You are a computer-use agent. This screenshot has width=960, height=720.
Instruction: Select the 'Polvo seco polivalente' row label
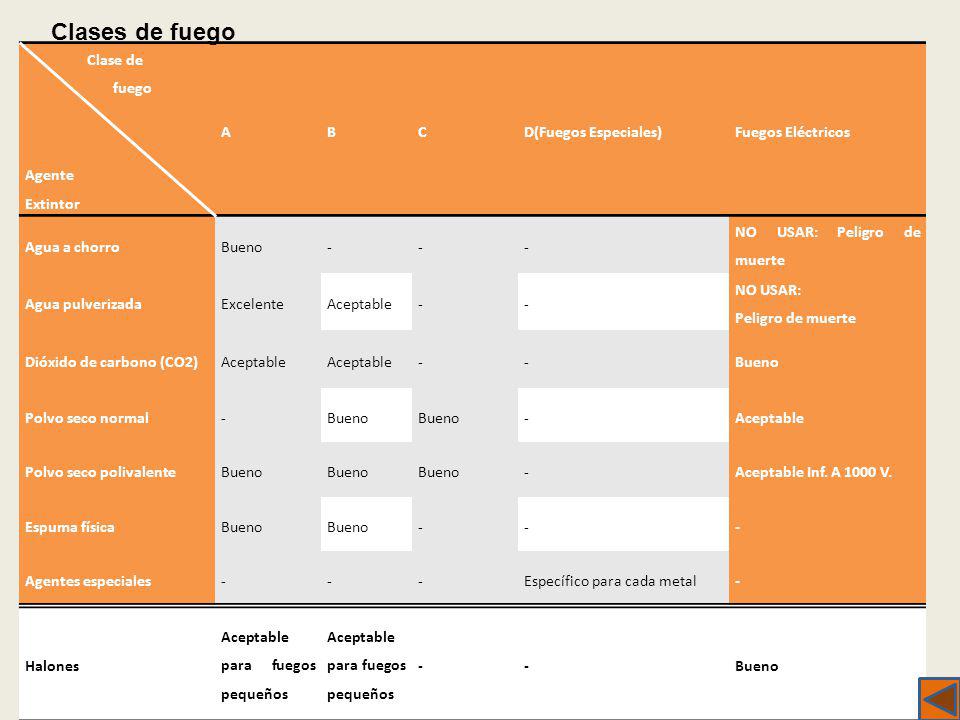tap(100, 472)
